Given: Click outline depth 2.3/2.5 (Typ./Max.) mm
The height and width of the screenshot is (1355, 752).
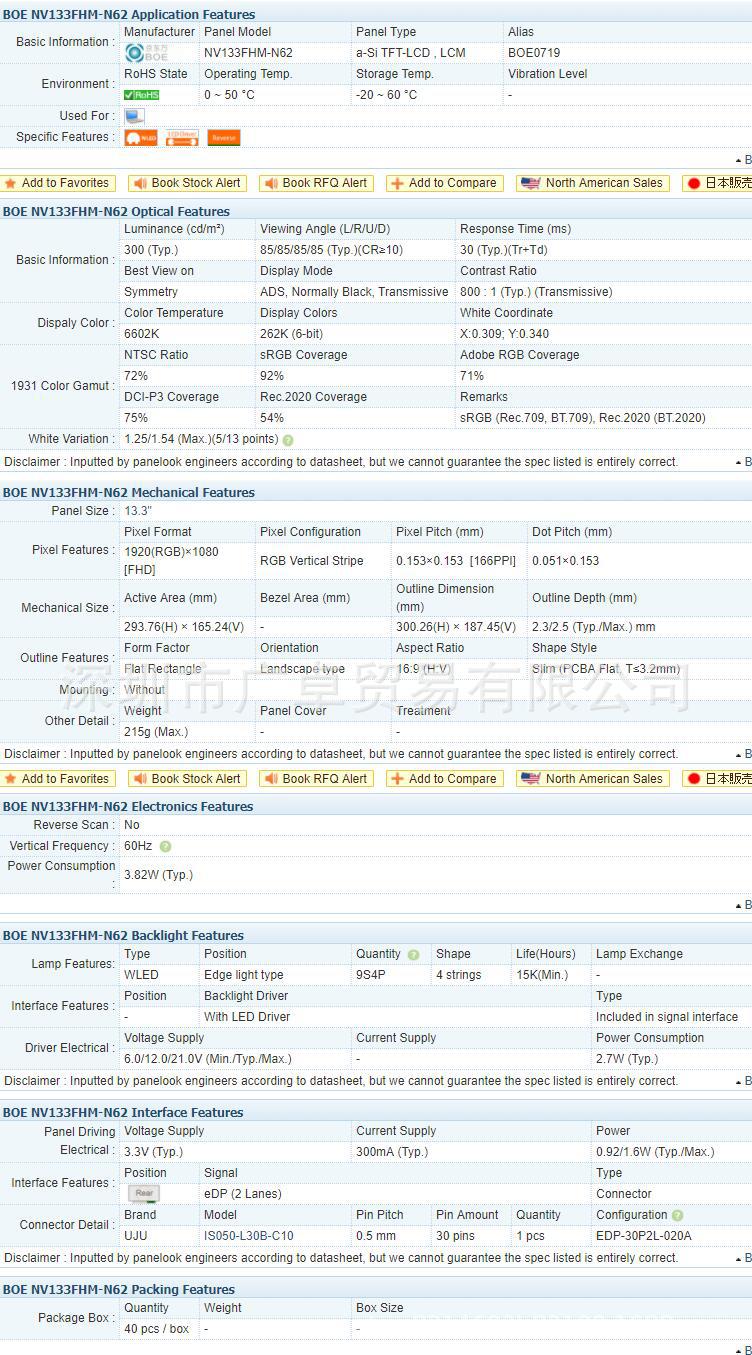Looking at the screenshot, I should (x=594, y=627).
